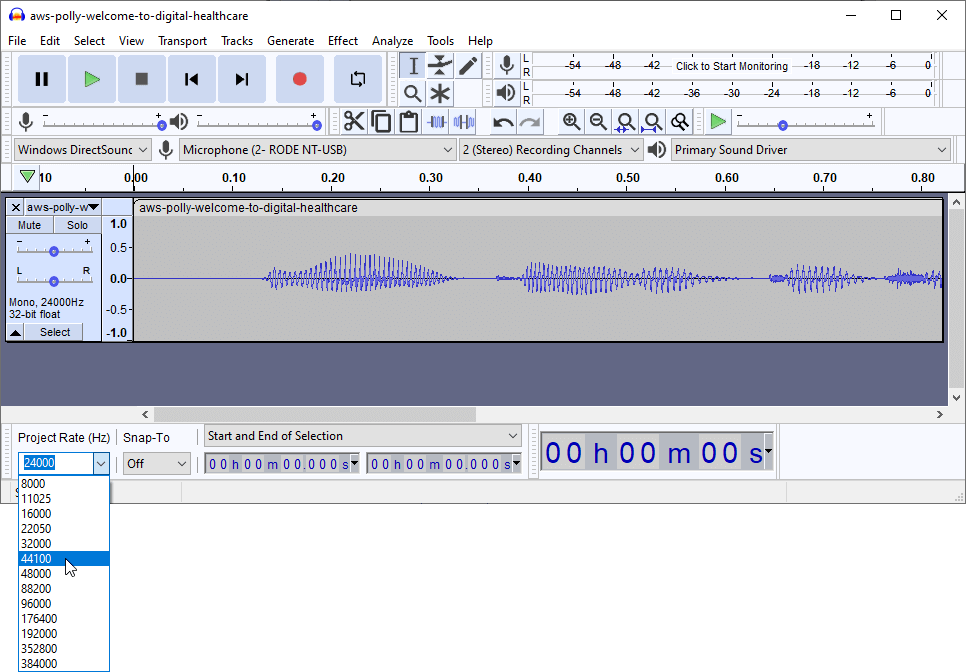The height and width of the screenshot is (672, 966).
Task: Solo the aws-polly track
Action: [x=78, y=225]
